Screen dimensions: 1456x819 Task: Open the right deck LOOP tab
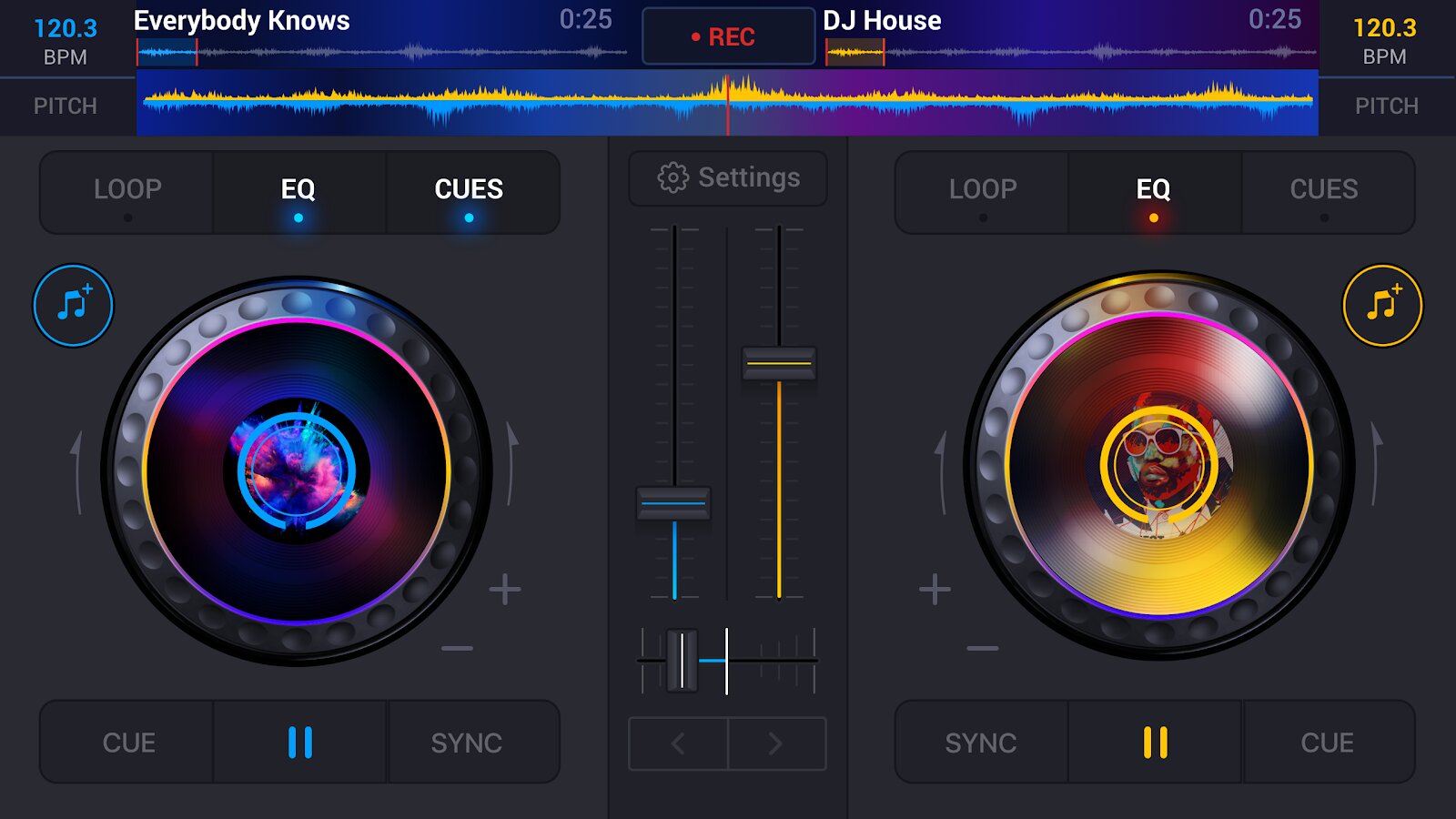[983, 192]
